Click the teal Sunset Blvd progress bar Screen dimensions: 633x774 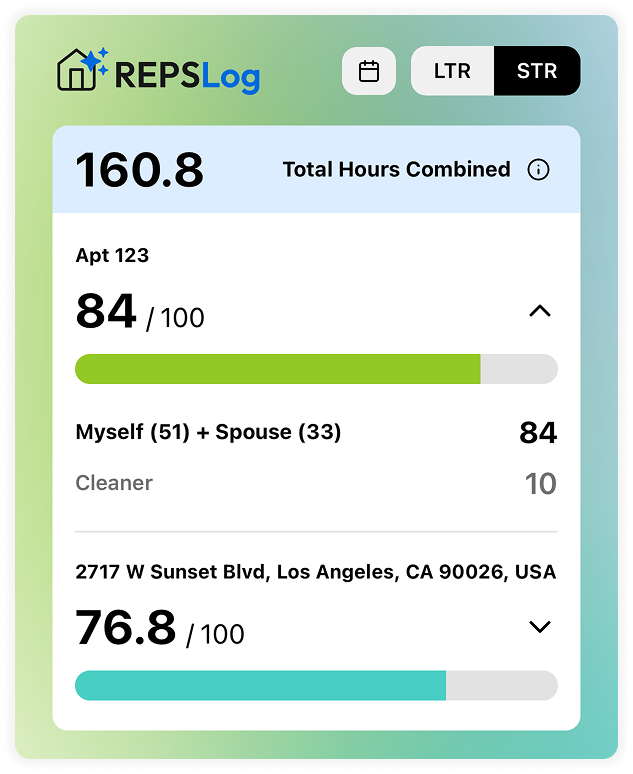[316, 685]
